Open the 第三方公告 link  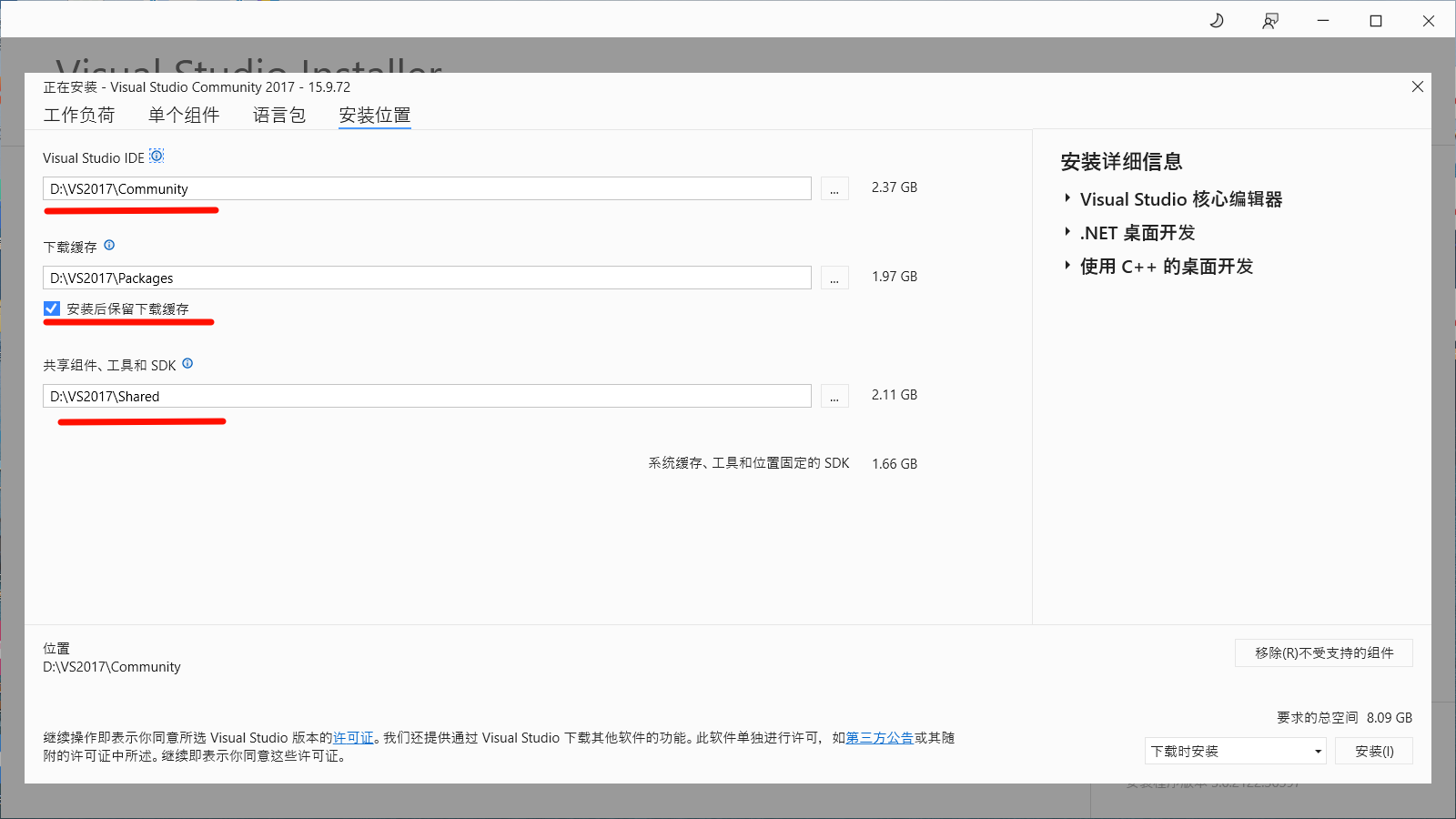coord(880,738)
